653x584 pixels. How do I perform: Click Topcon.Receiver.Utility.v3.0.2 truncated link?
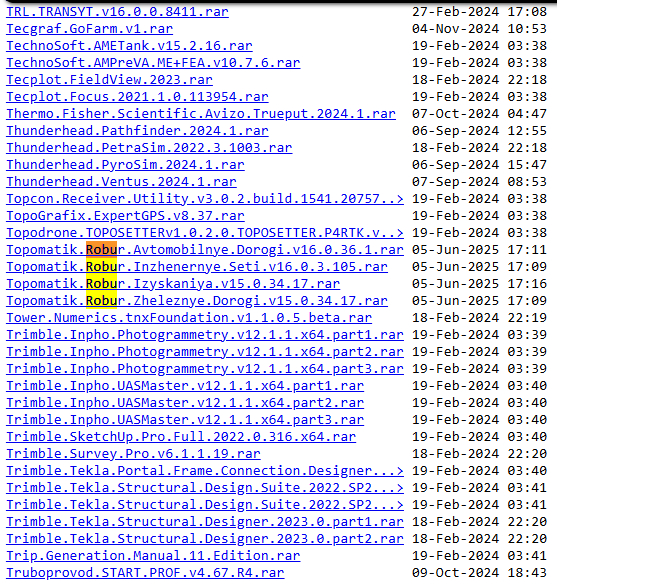click(x=204, y=199)
